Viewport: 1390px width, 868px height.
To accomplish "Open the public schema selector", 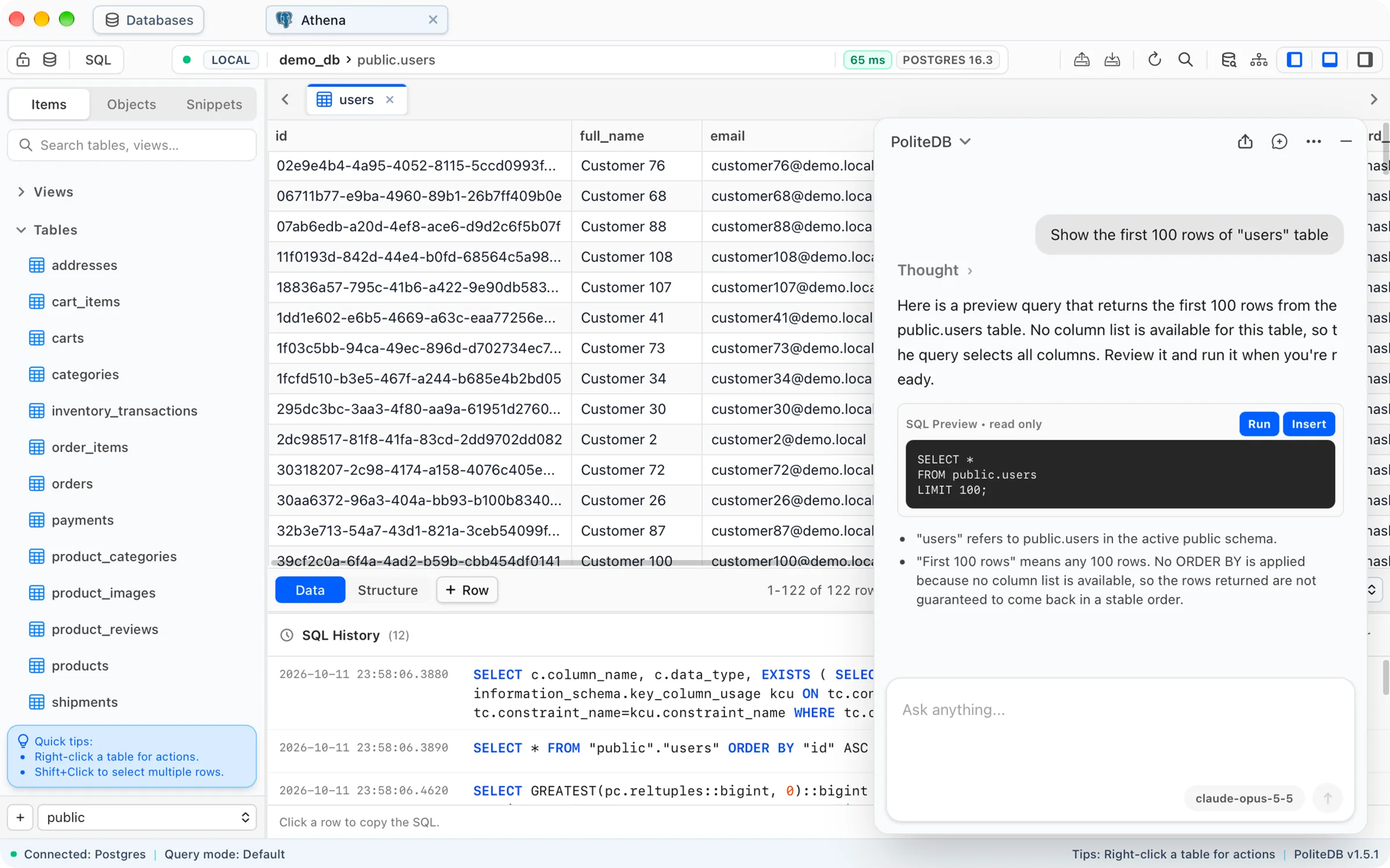I will [147, 817].
